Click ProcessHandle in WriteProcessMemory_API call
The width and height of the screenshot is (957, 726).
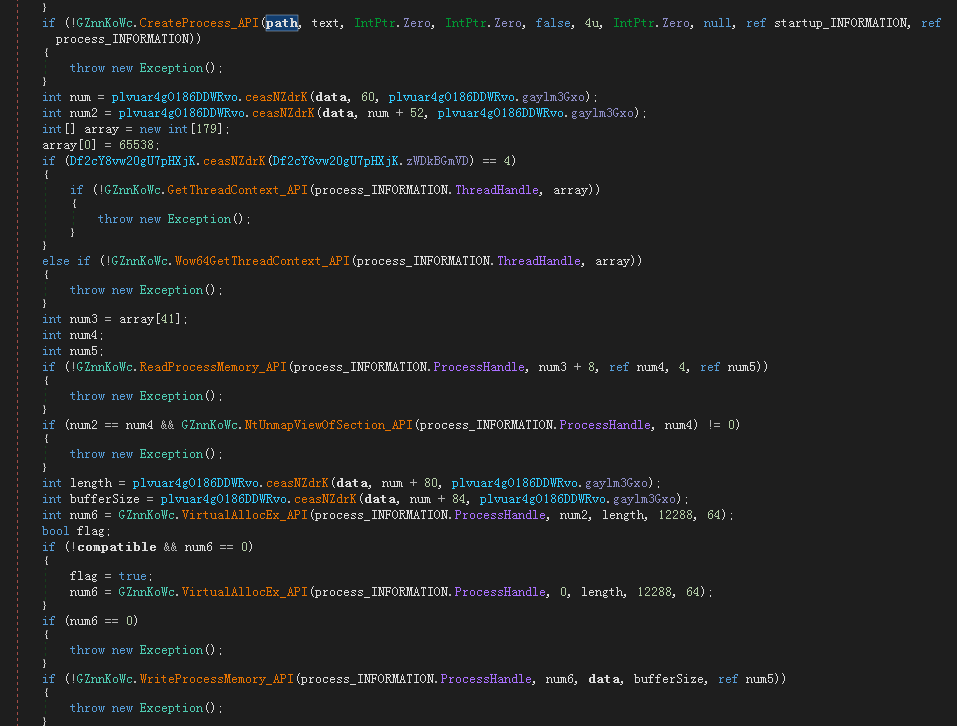[486, 678]
